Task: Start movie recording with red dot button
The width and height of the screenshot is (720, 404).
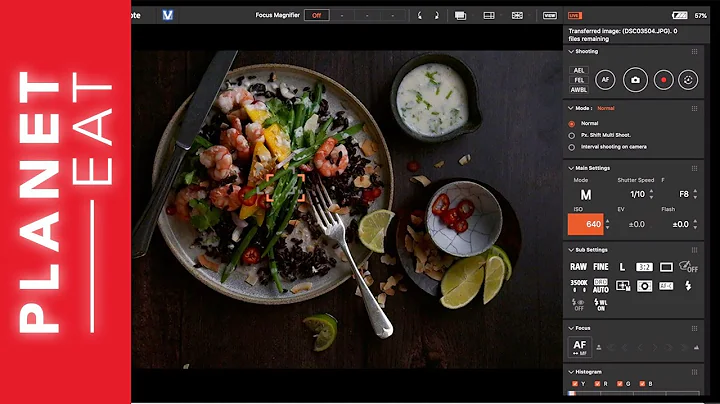Action: (664, 80)
